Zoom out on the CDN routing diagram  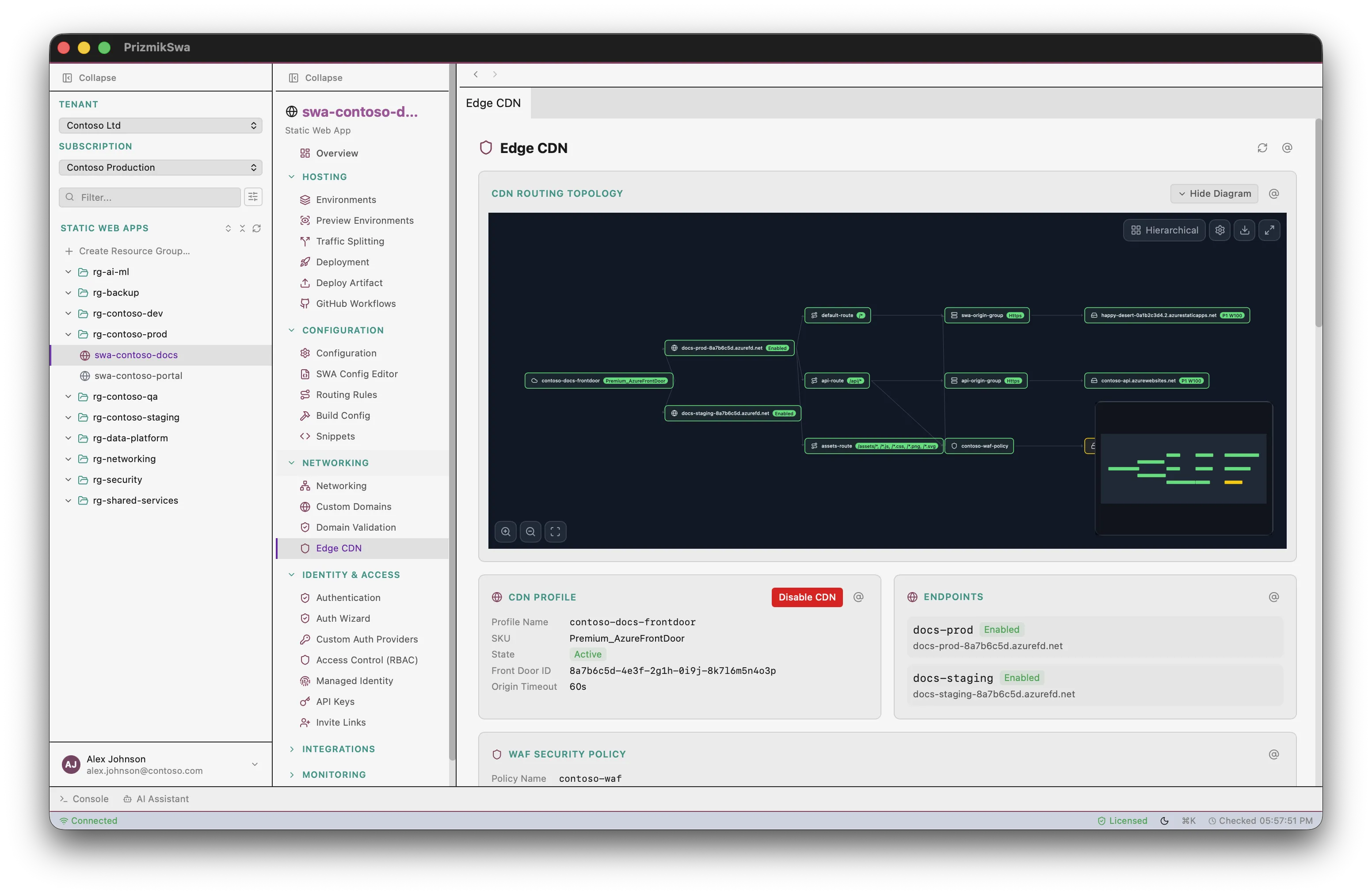(x=530, y=531)
